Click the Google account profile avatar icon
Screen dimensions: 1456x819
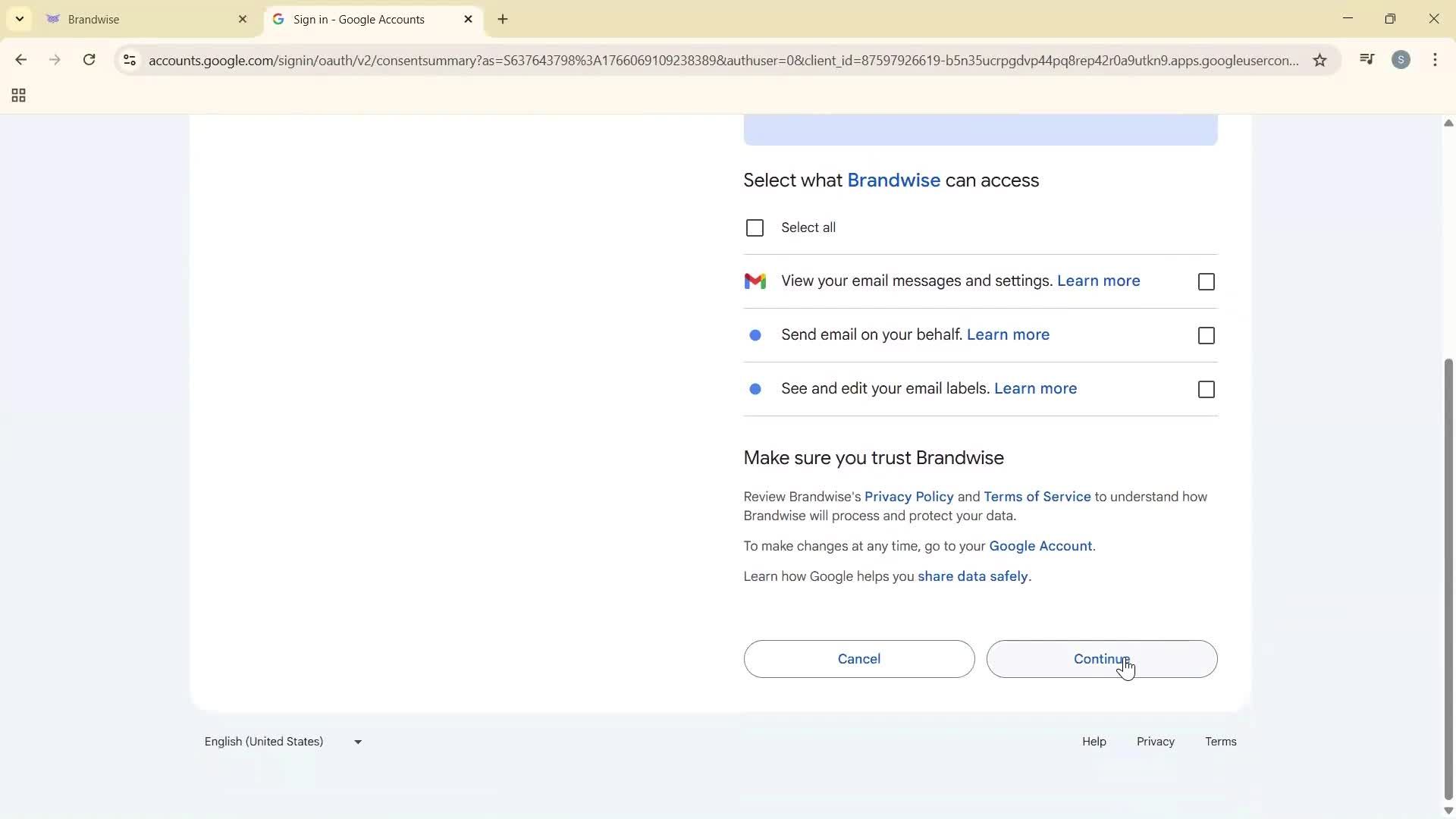(x=1401, y=59)
